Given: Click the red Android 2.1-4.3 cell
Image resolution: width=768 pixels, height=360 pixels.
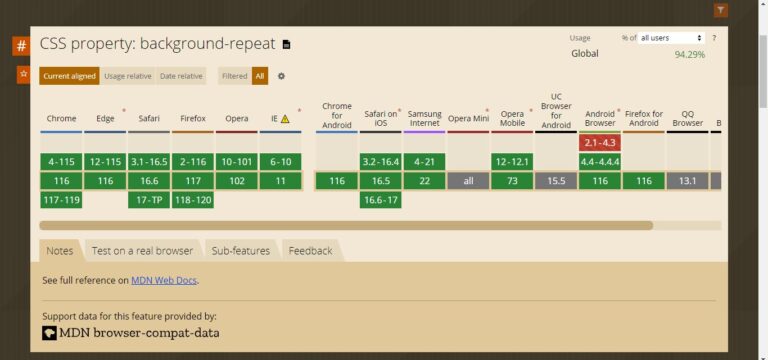Looking at the screenshot, I should 600,143.
